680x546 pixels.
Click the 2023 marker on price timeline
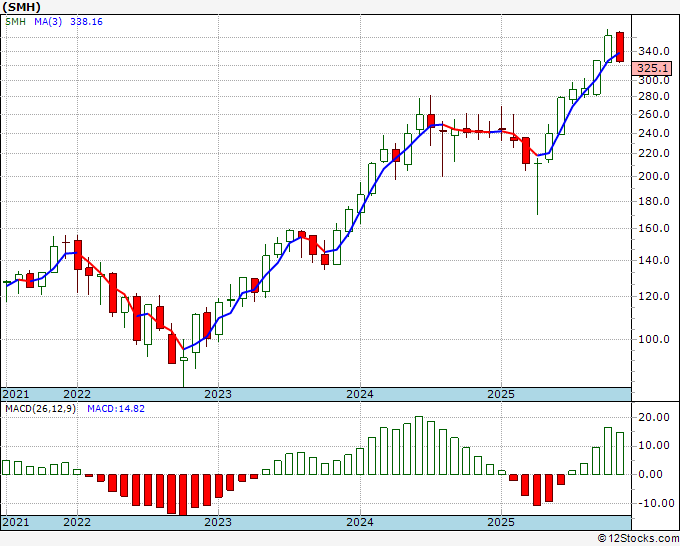(x=217, y=394)
